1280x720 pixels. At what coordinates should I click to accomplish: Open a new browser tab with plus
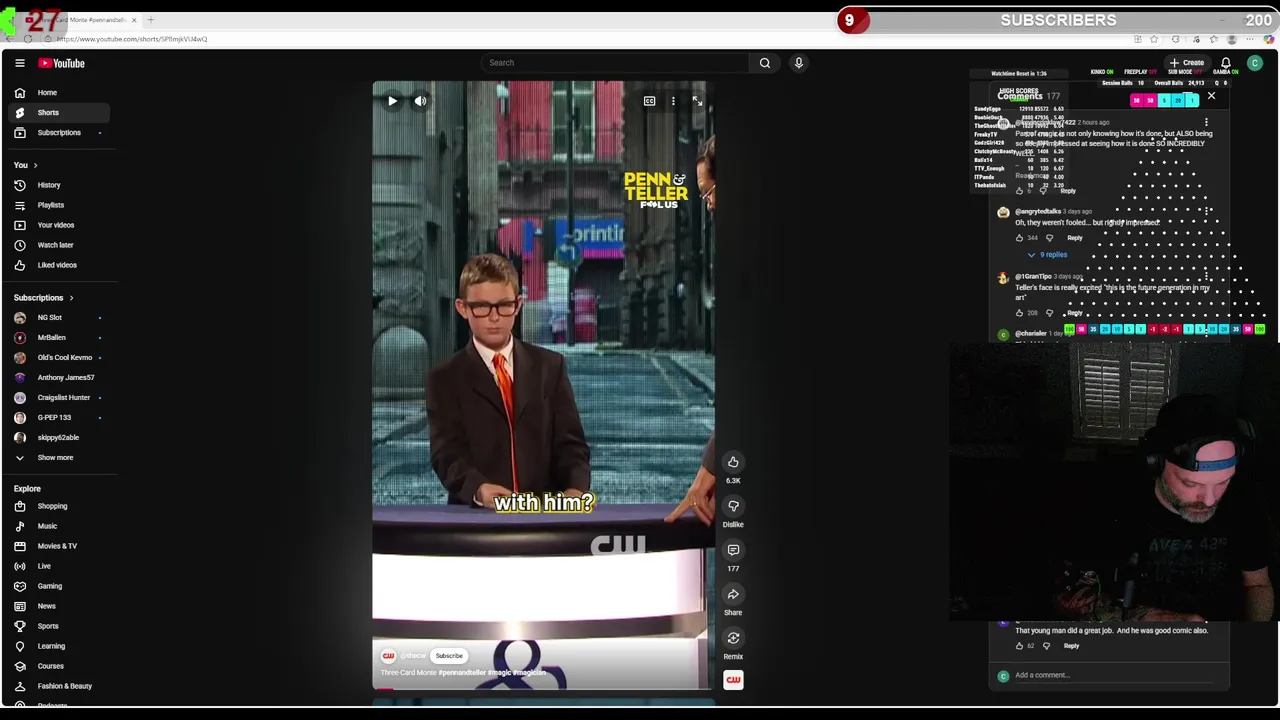click(150, 20)
